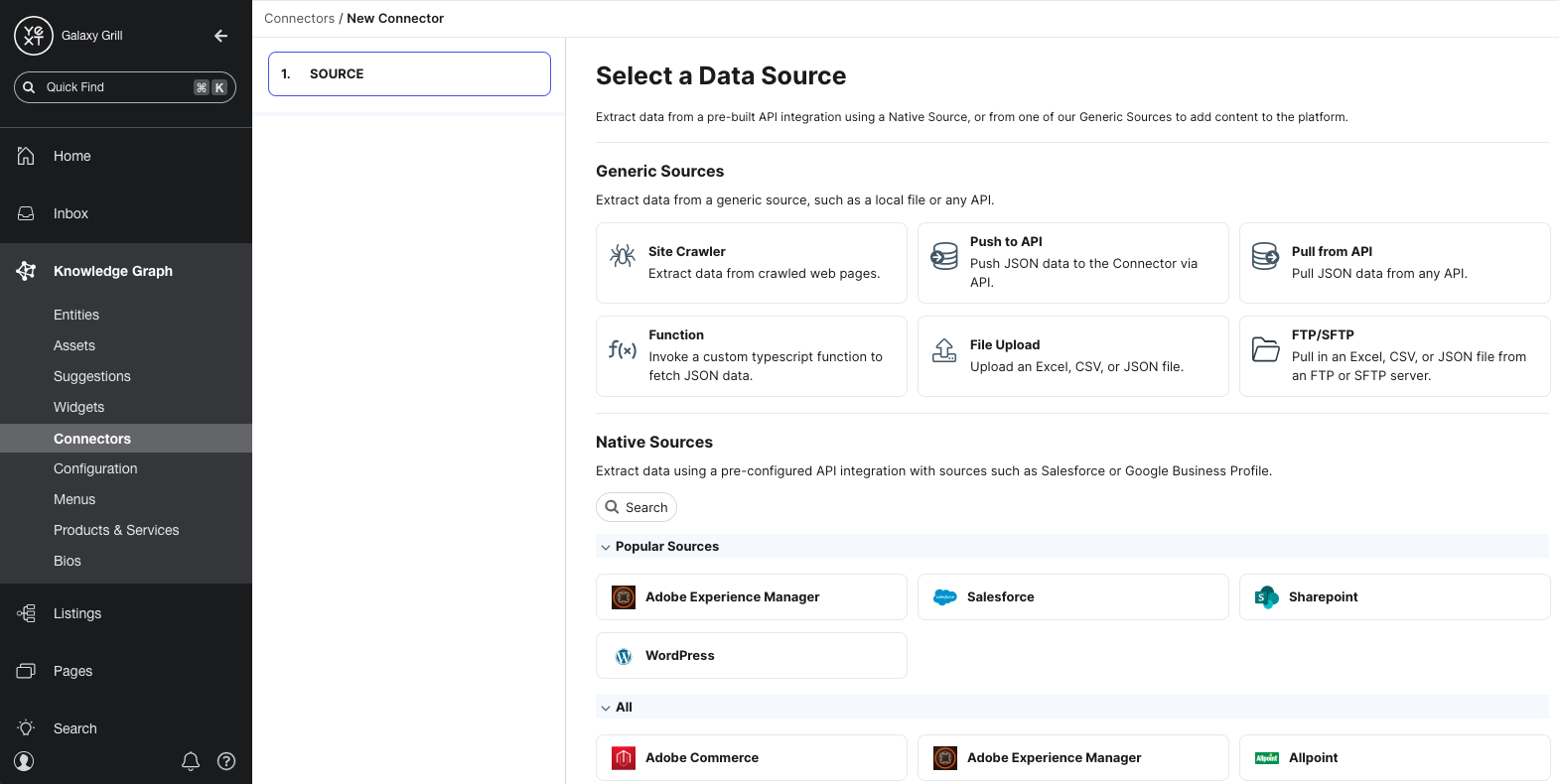Image resolution: width=1559 pixels, height=784 pixels.
Task: Open Assets in the sidebar
Action: (x=74, y=345)
